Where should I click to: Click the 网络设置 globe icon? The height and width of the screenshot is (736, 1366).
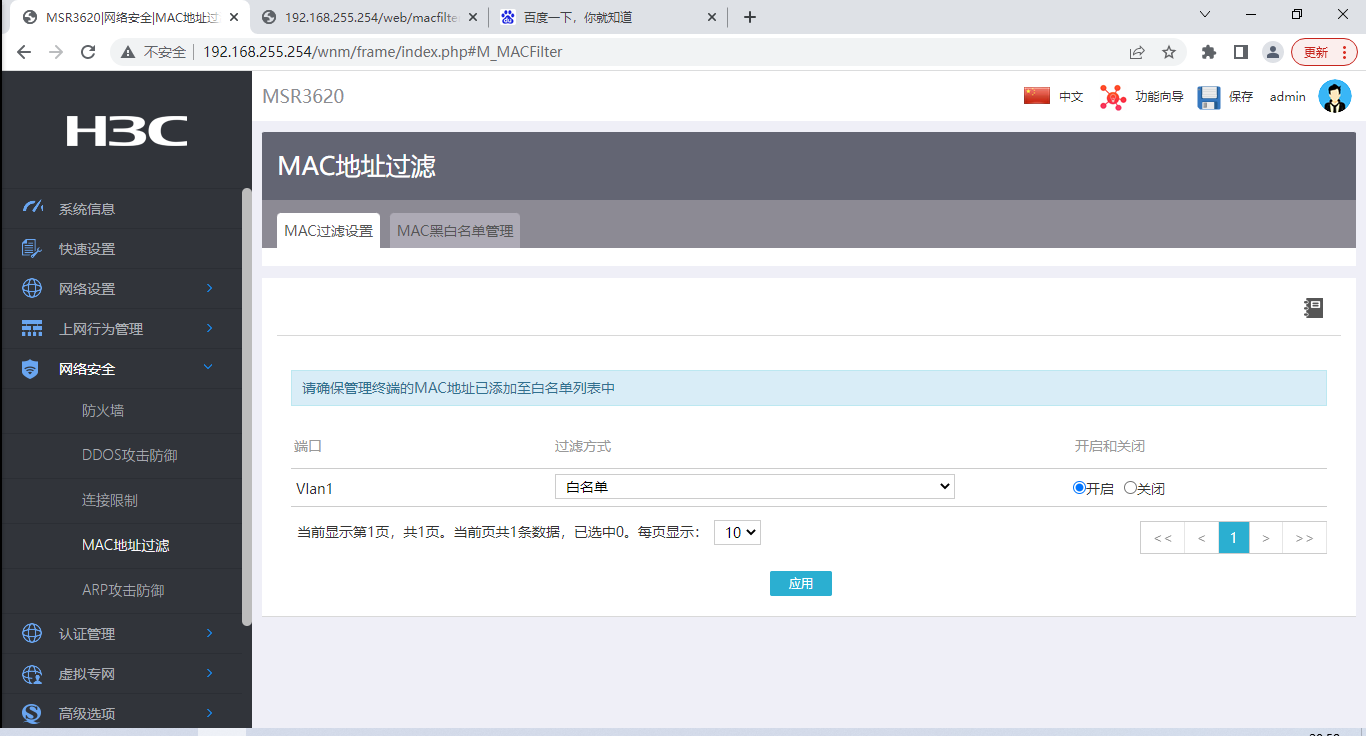(x=32, y=289)
